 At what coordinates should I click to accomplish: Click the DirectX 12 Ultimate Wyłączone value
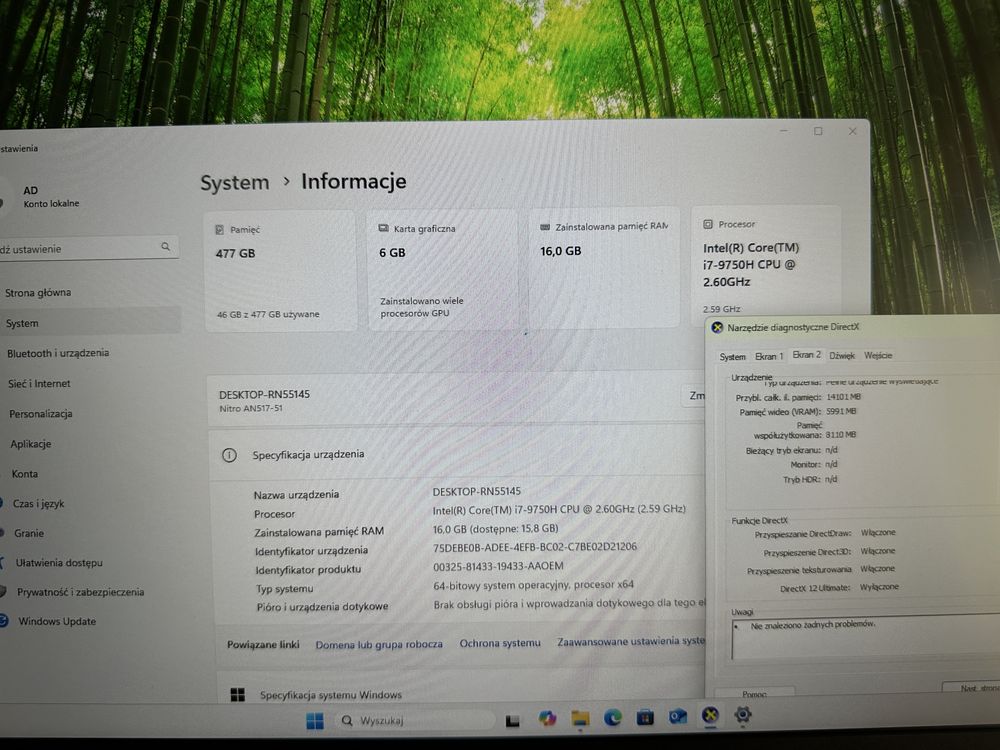coord(879,587)
